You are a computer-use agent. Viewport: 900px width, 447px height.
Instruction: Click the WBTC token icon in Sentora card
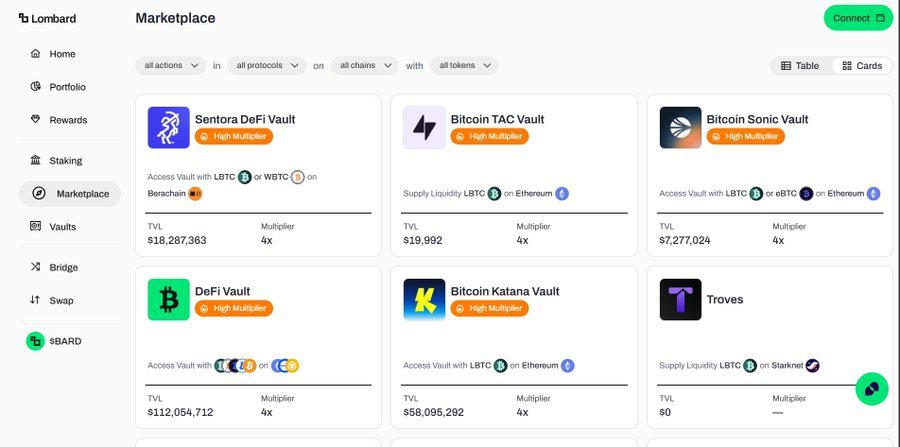pyautogui.click(x=297, y=177)
